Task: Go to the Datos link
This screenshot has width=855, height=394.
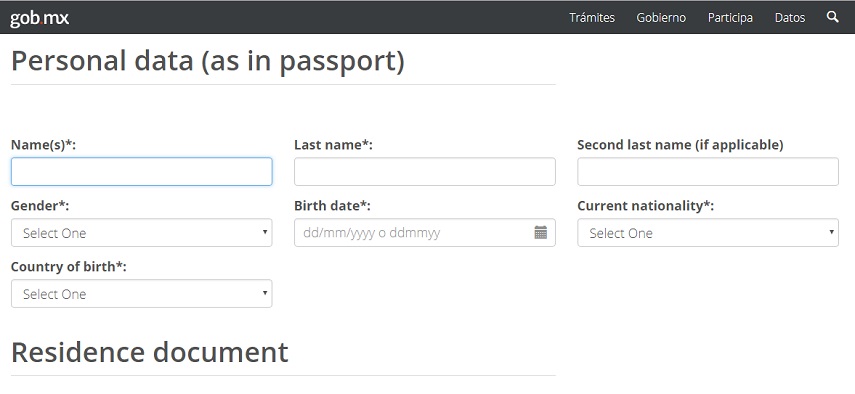Action: 790,17
